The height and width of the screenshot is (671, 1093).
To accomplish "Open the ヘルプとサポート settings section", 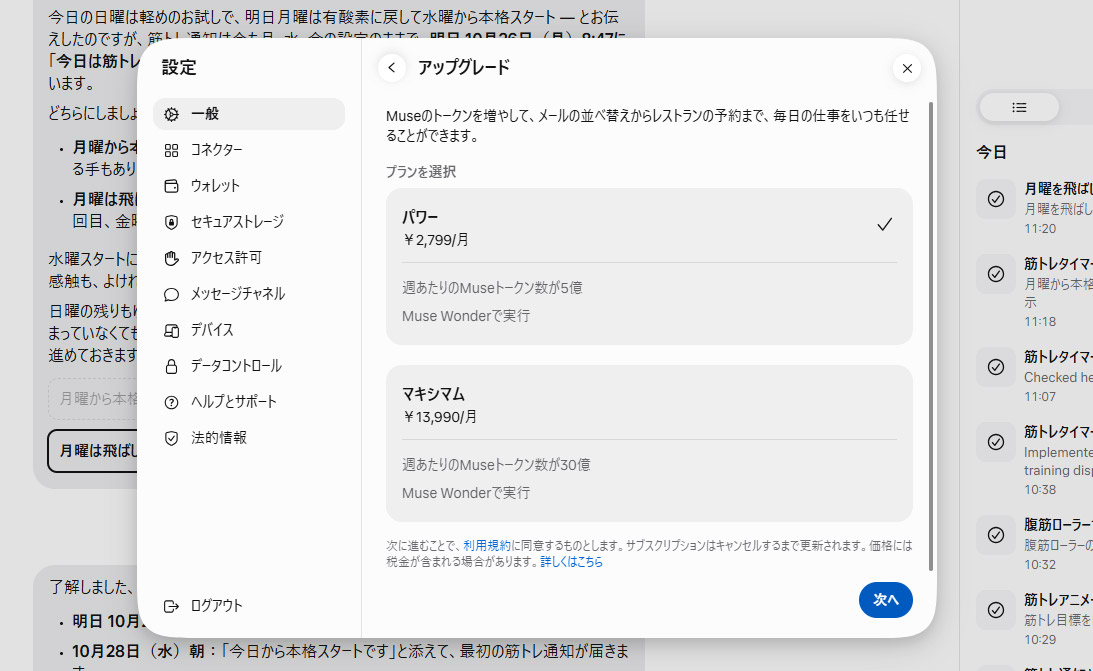I will click(x=249, y=402).
